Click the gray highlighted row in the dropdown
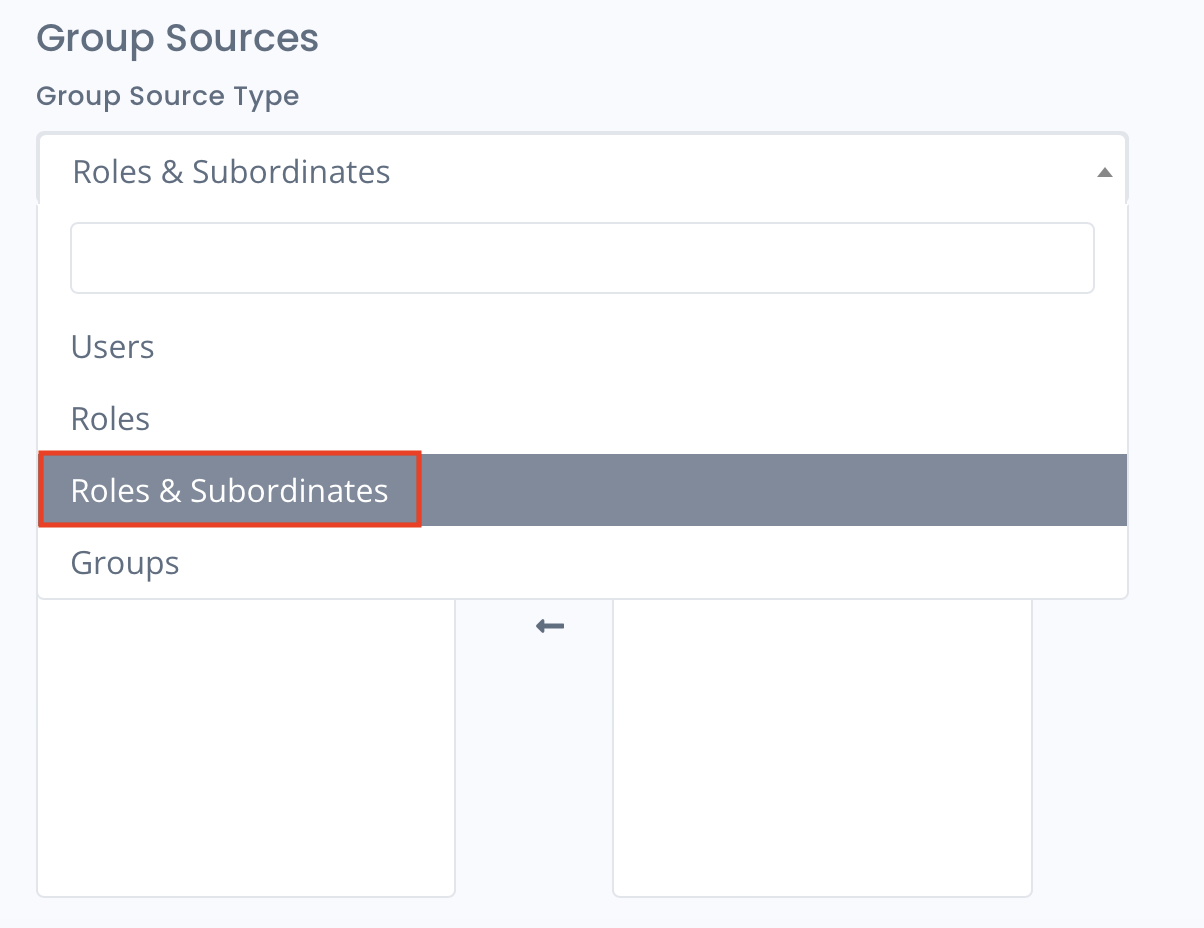 (x=582, y=490)
